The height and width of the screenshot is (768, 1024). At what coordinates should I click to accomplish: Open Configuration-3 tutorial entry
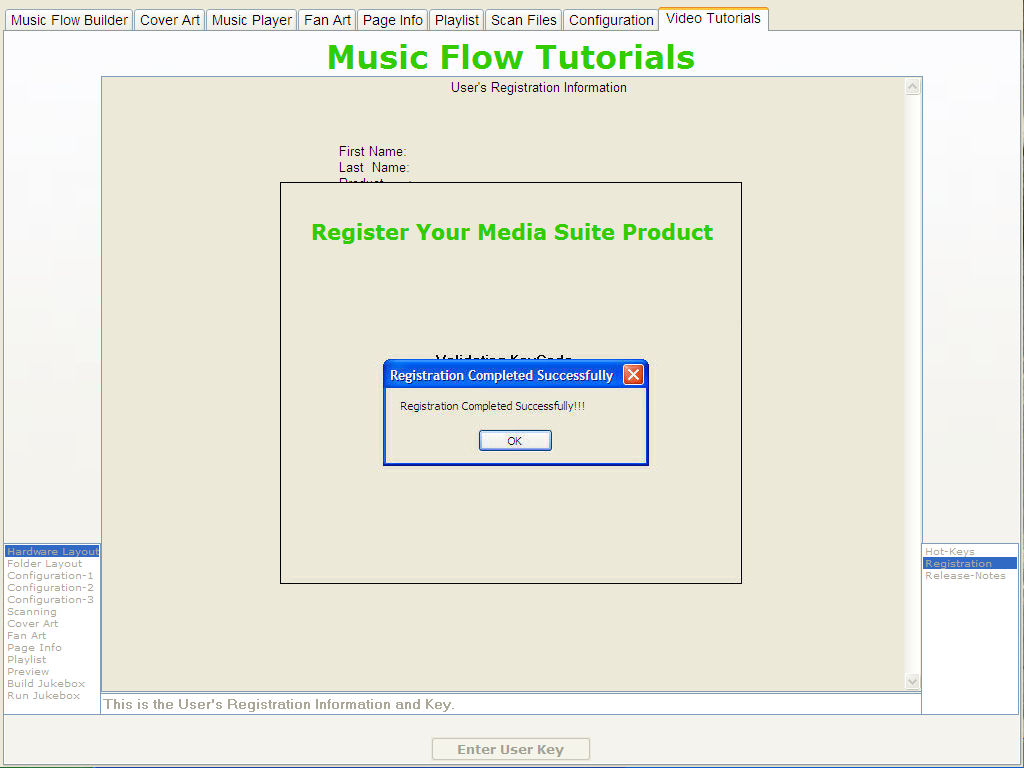(x=50, y=600)
